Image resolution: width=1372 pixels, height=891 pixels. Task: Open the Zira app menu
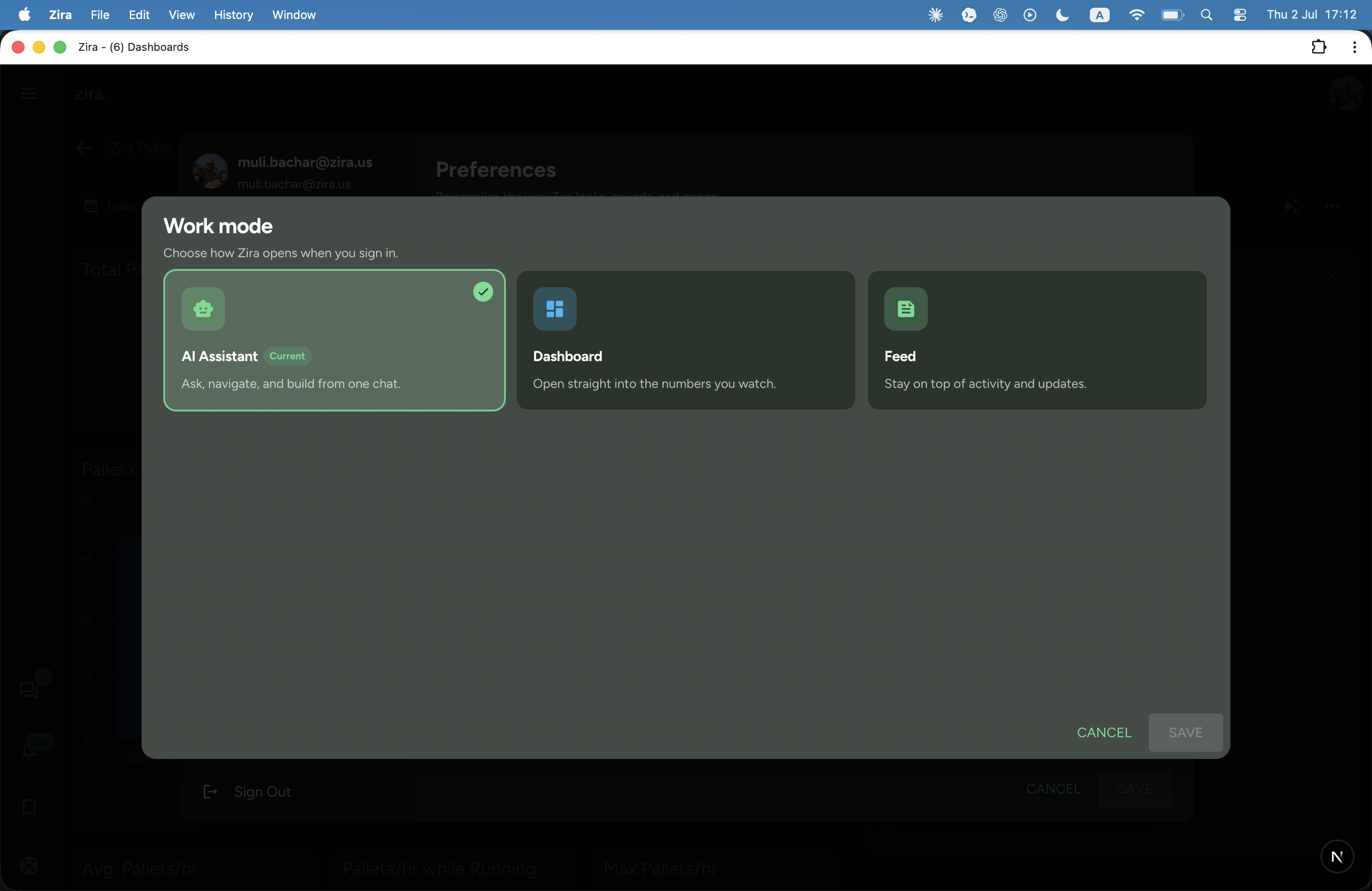(60, 15)
